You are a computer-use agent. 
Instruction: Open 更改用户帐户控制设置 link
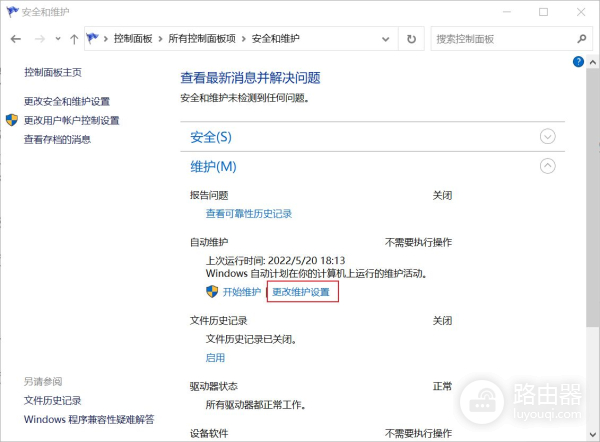tap(72, 121)
